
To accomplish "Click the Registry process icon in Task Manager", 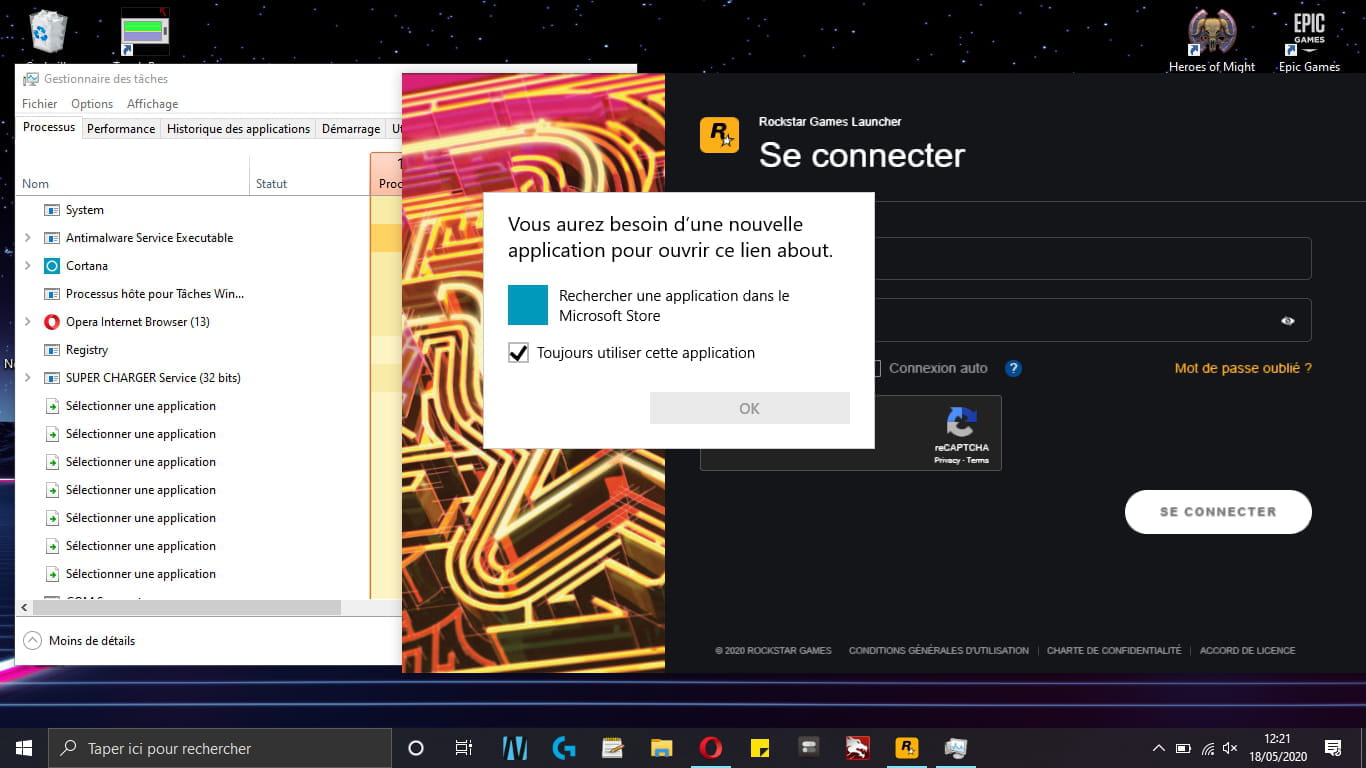I will pyautogui.click(x=52, y=350).
